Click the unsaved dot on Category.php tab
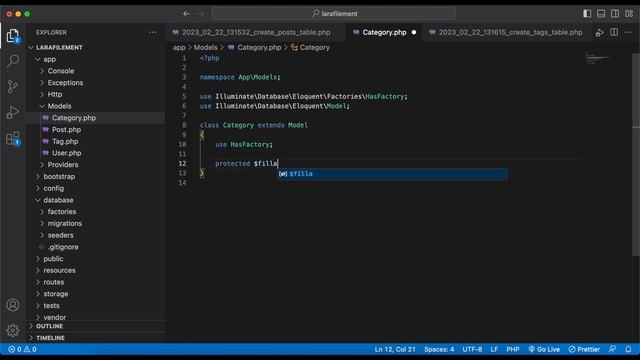 click(413, 32)
